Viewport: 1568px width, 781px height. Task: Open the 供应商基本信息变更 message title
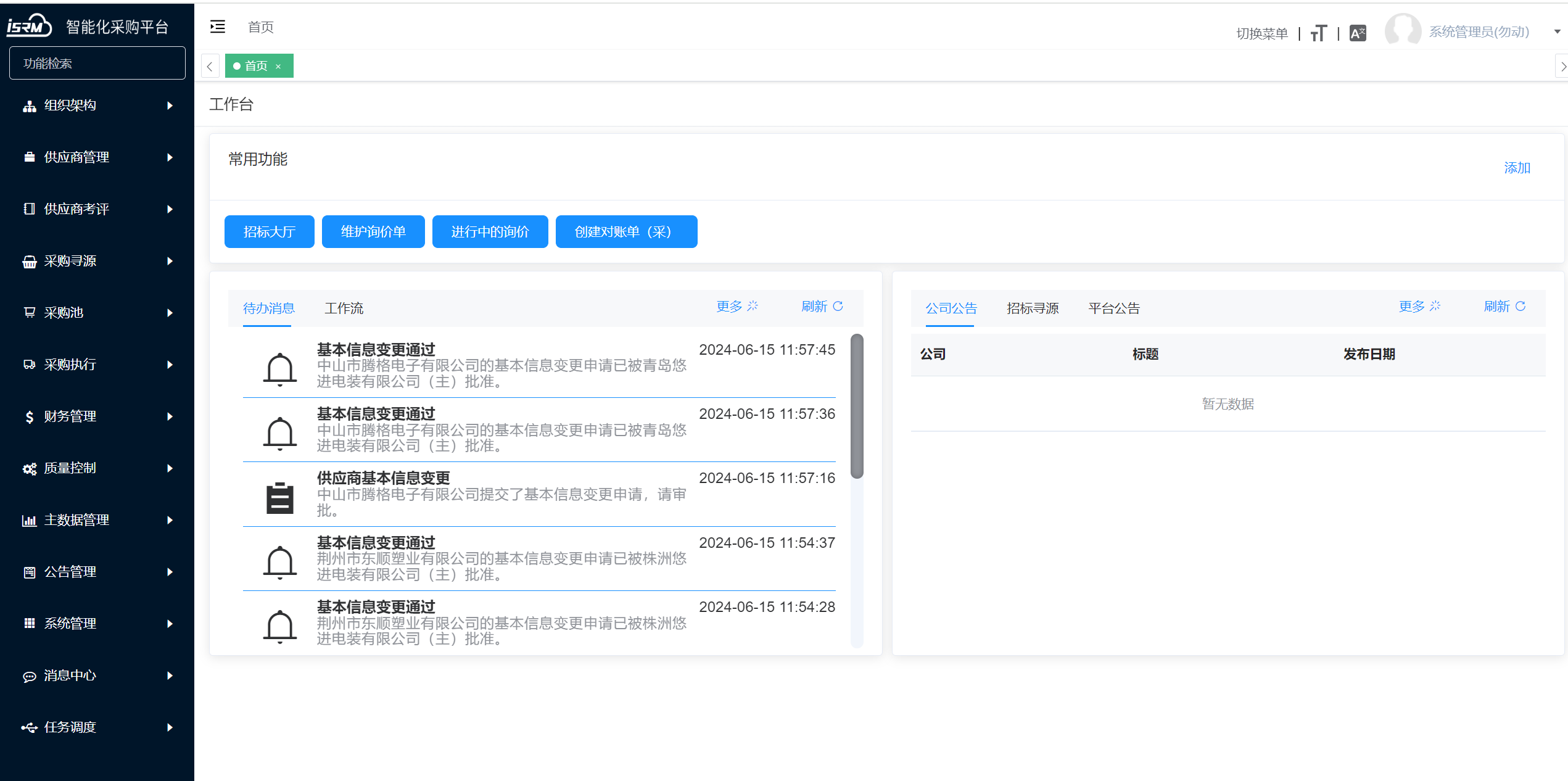384,478
